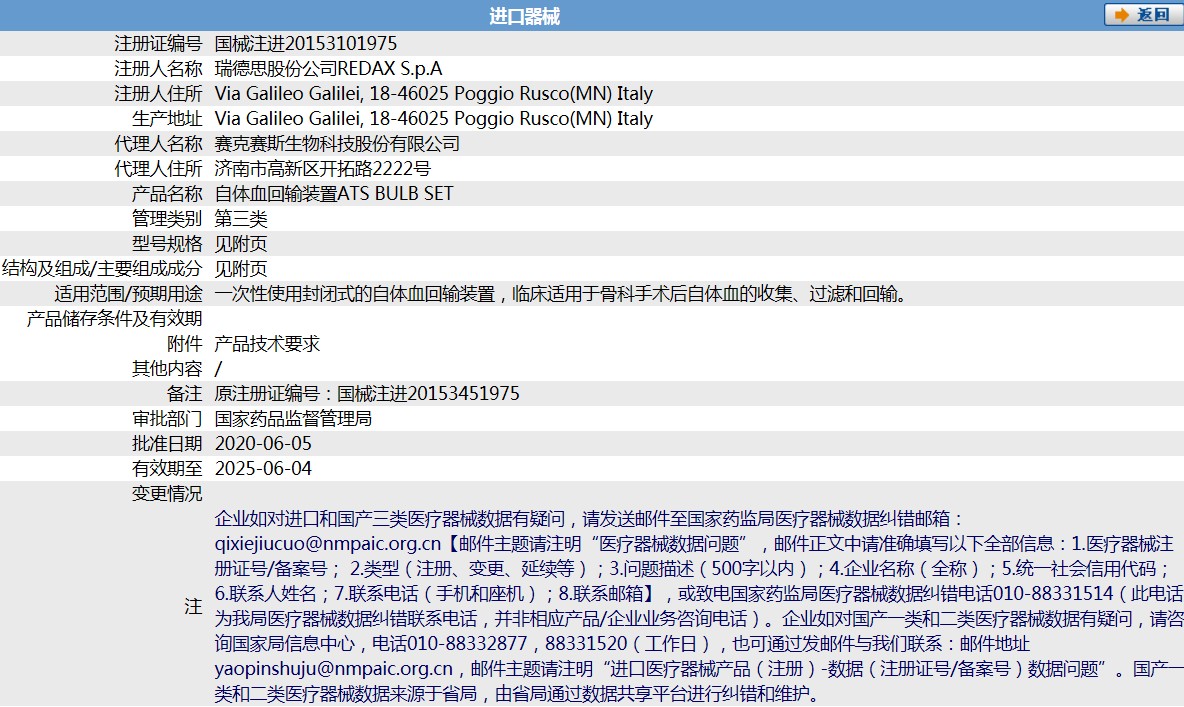Select registration number 国械注进20153101975
Viewport: 1184px width, 707px height.
tap(306, 44)
